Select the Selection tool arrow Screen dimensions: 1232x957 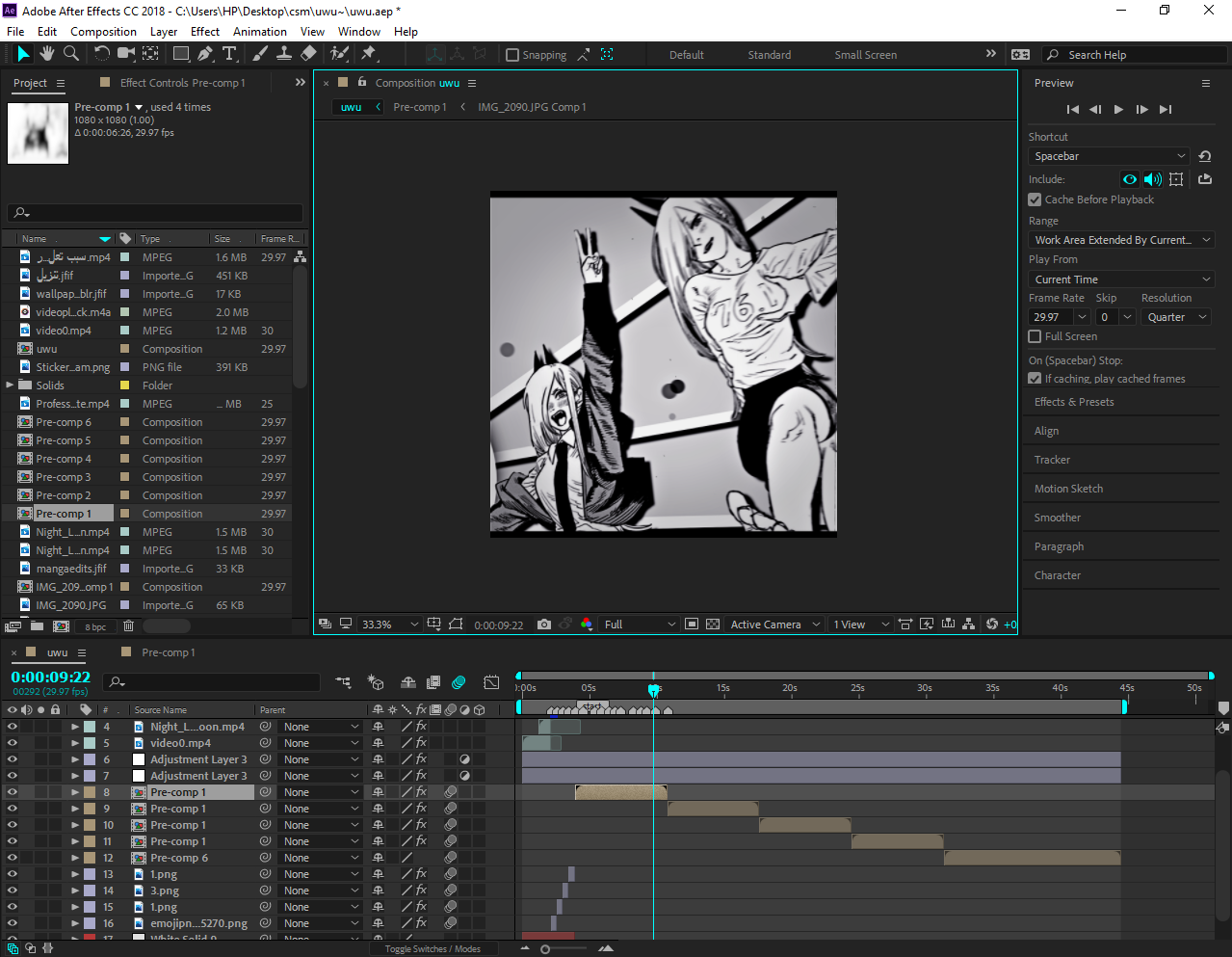pyautogui.click(x=24, y=54)
